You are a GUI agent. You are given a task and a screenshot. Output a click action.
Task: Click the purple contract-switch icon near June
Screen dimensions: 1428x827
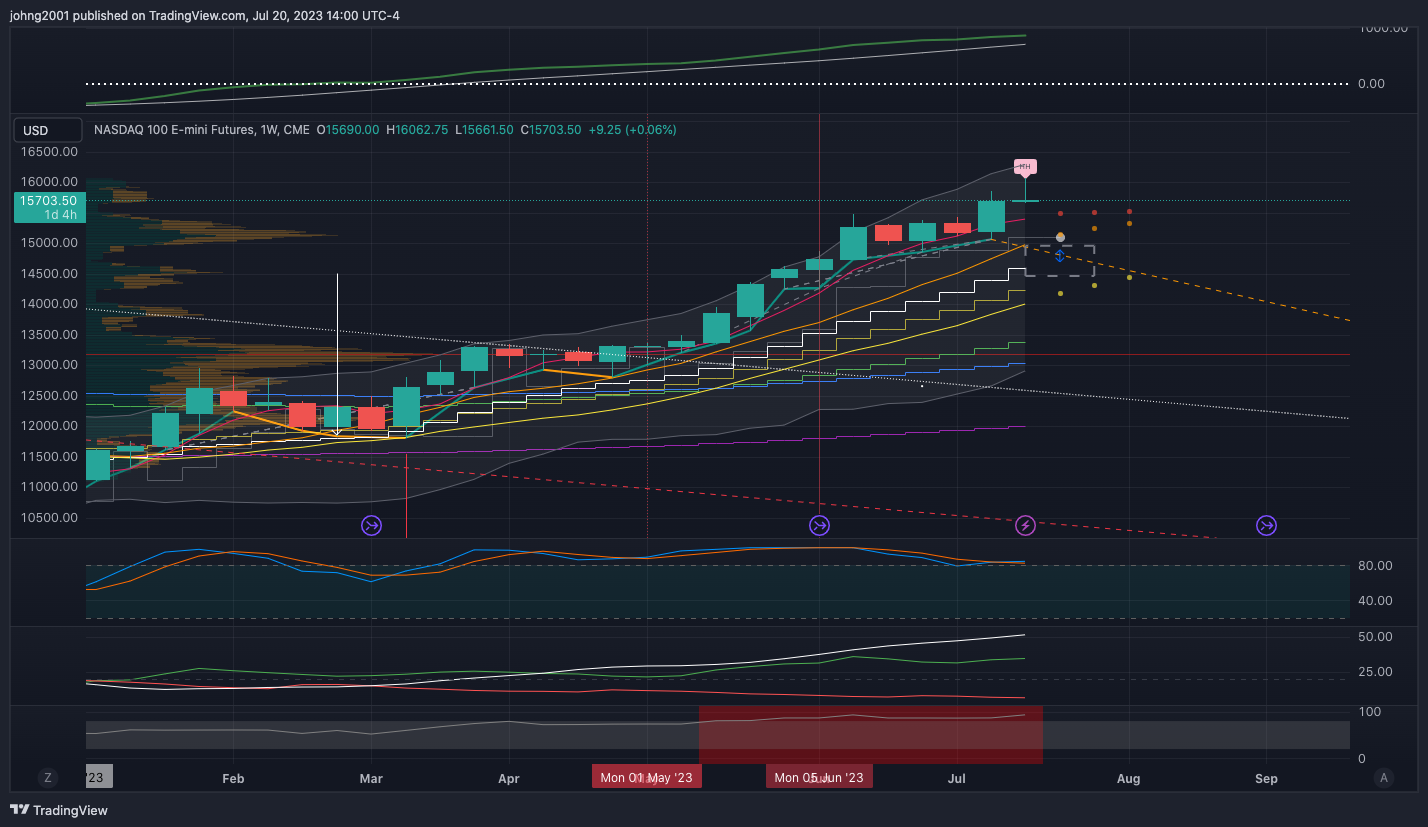click(x=819, y=525)
